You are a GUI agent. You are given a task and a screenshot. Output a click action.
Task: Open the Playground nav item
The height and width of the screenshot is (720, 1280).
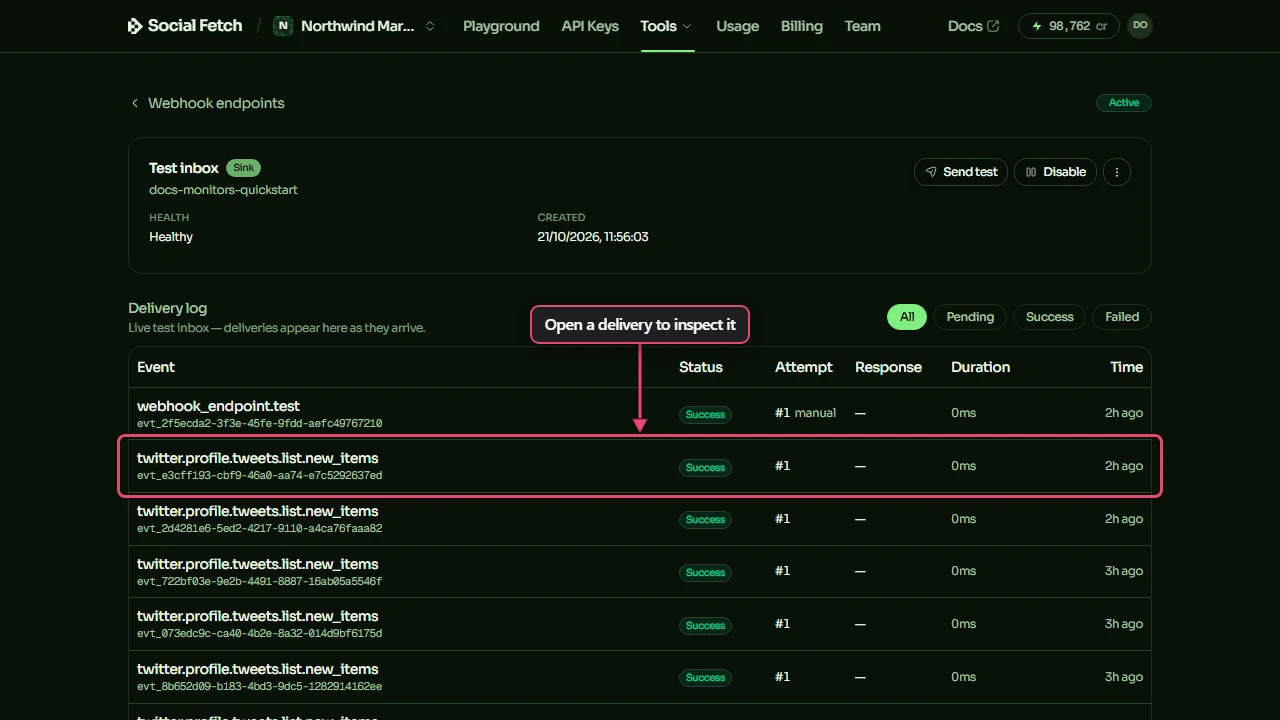[x=501, y=26]
